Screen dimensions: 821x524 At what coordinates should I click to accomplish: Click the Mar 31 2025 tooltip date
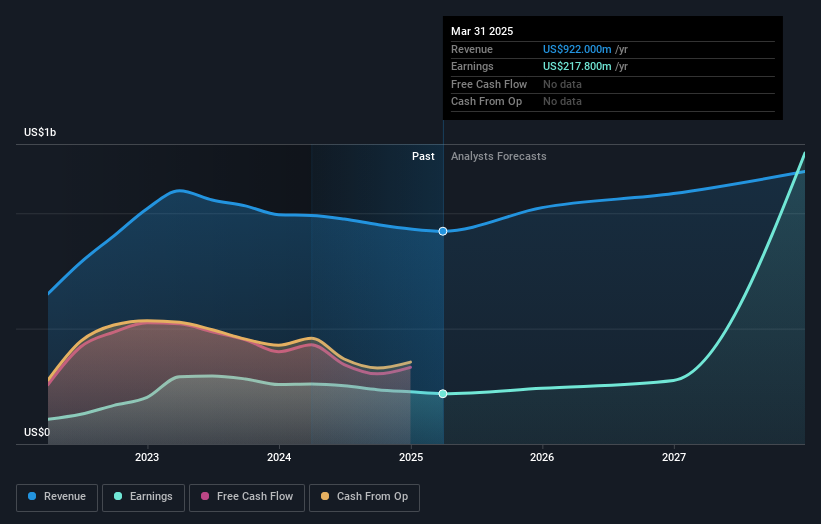click(x=482, y=31)
